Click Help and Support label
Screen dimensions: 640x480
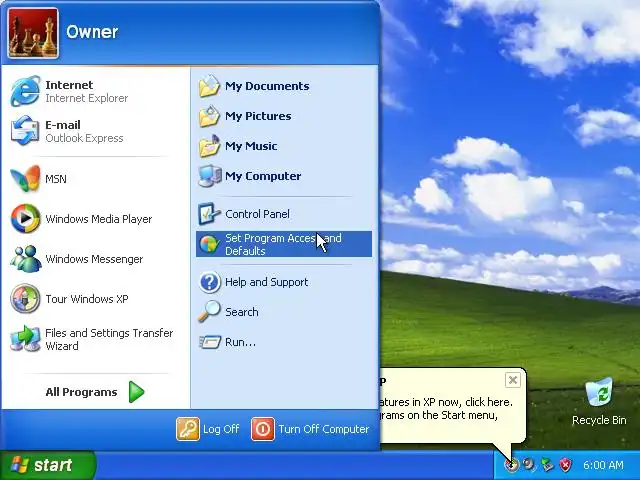point(267,282)
